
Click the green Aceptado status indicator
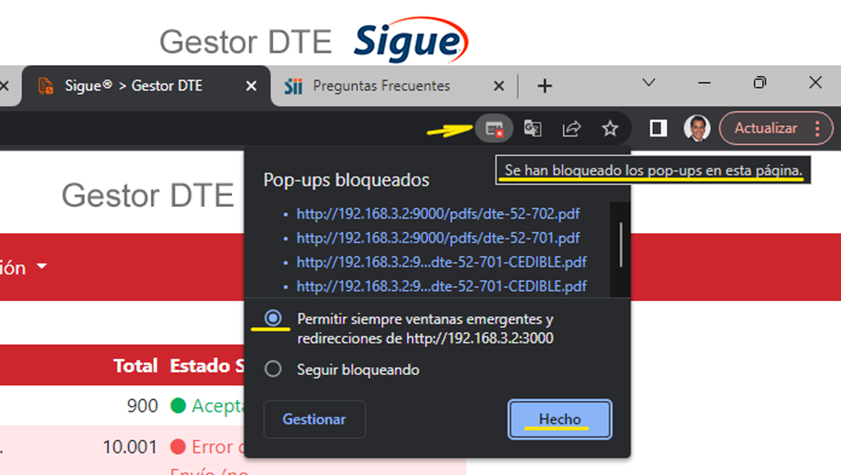[178, 406]
